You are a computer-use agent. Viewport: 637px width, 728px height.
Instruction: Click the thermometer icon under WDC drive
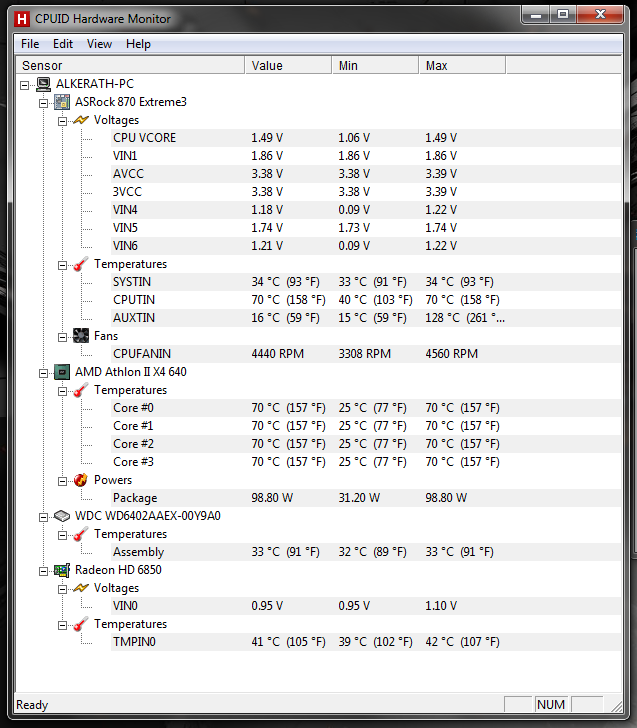tap(81, 534)
